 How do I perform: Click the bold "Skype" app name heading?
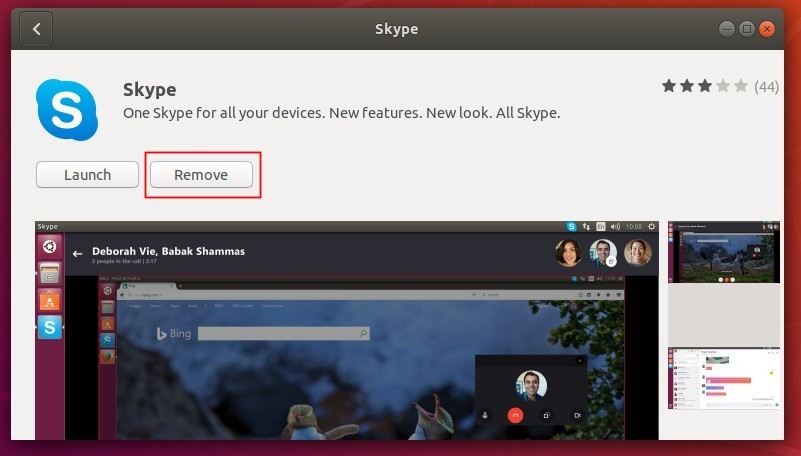point(150,89)
